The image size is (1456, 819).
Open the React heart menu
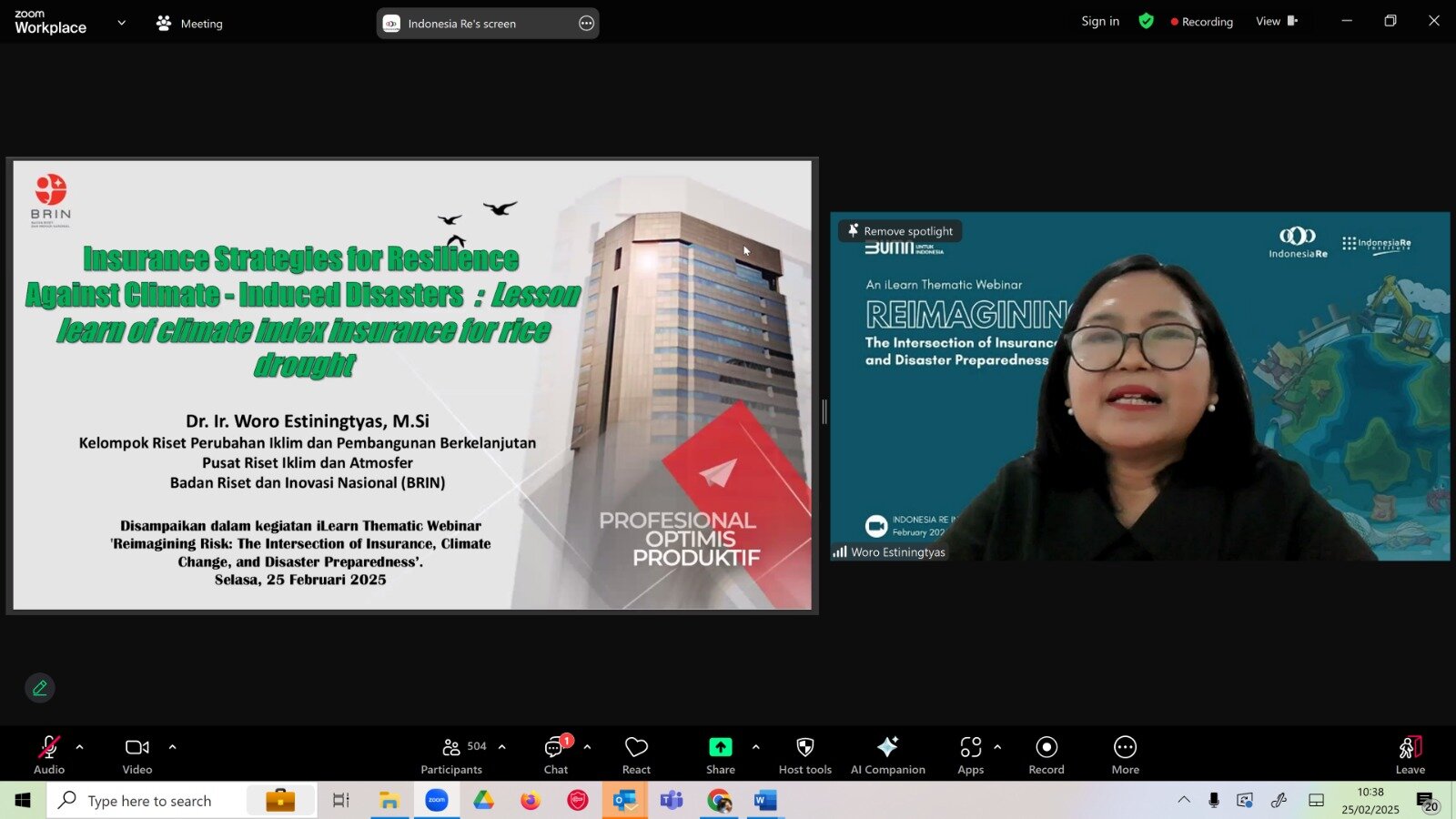pos(636,755)
